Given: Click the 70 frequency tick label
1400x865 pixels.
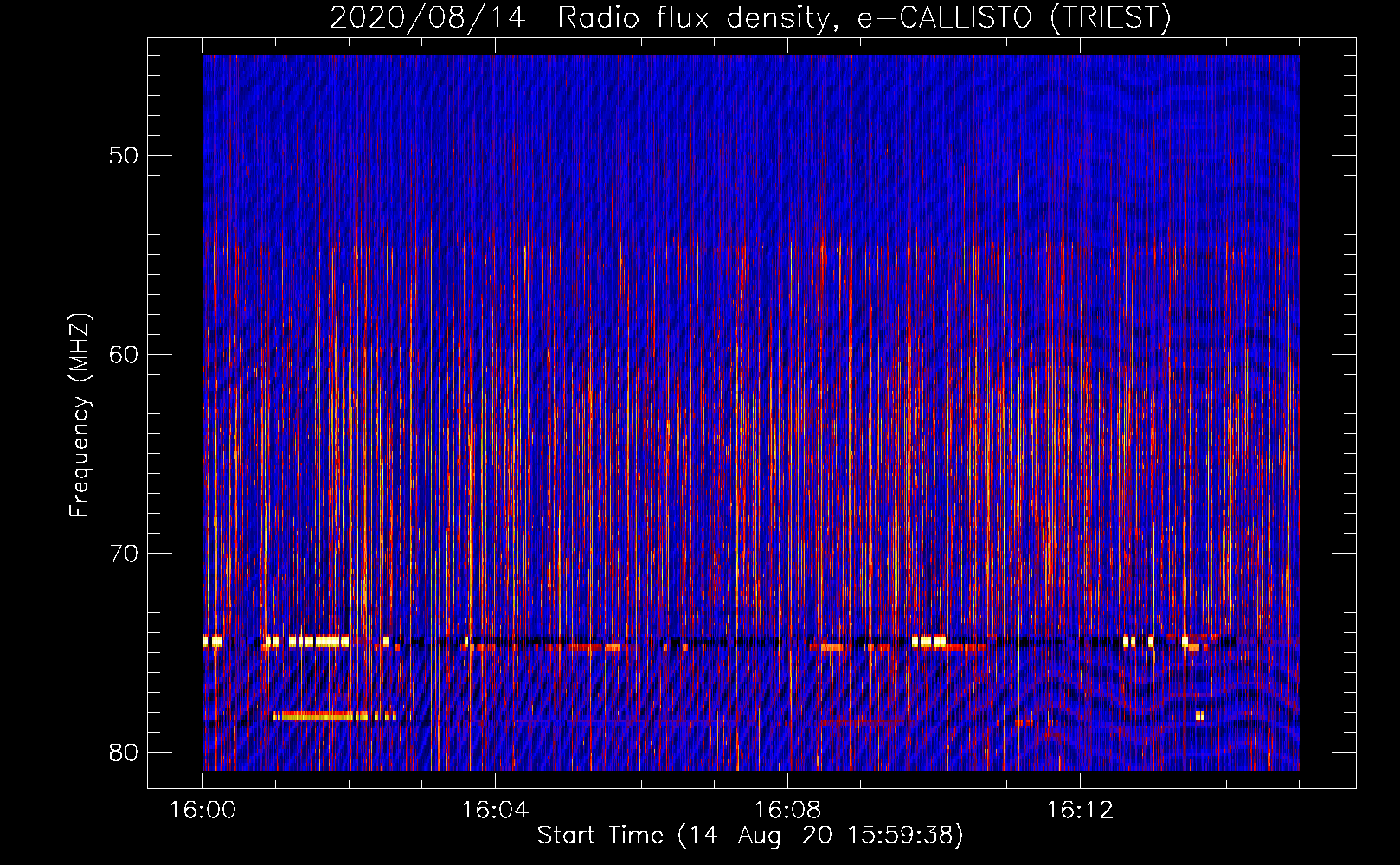Looking at the screenshot, I should point(124,554).
